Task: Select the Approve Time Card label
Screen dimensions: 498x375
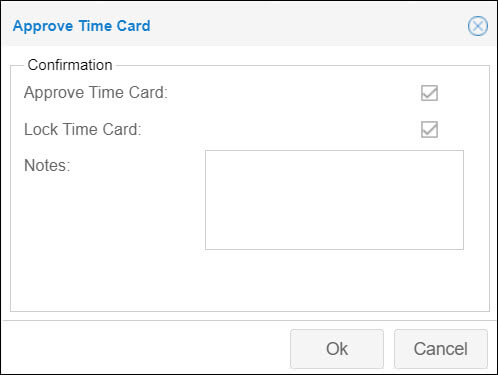Action: pos(96,93)
